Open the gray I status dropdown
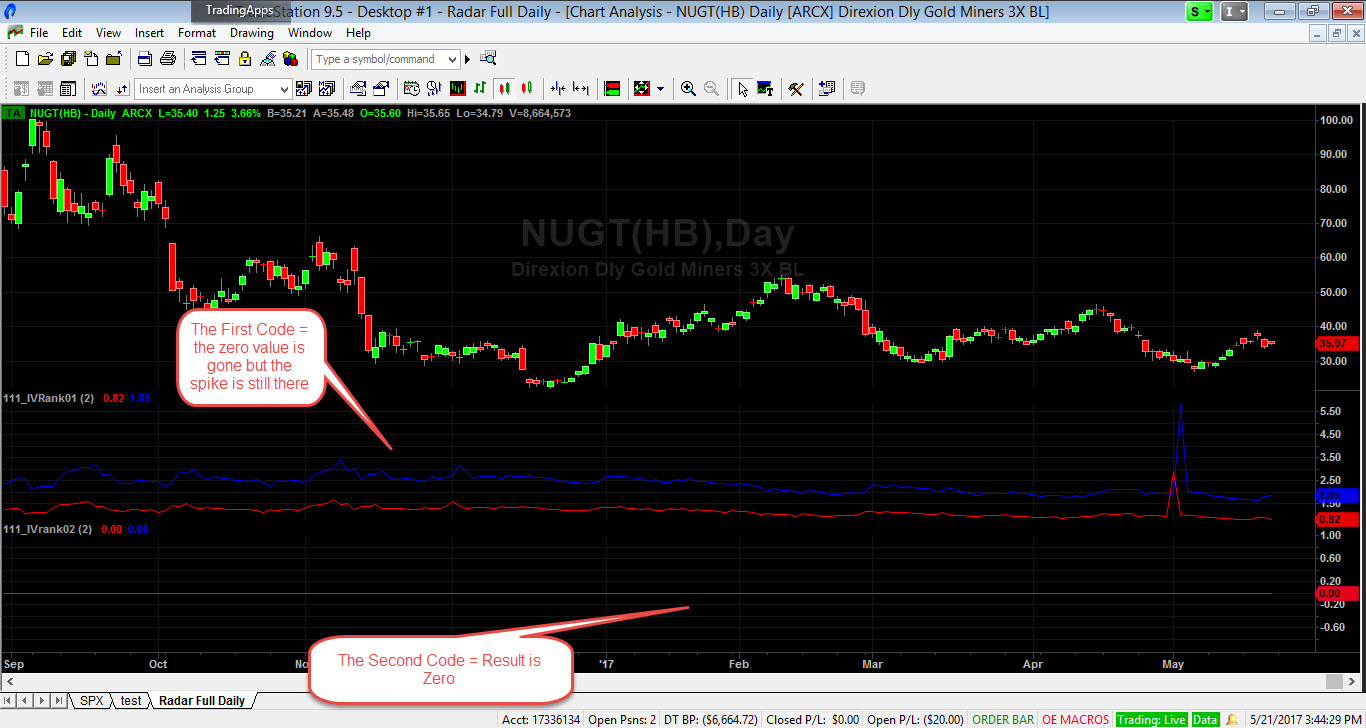1366x728 pixels. [x=1235, y=11]
